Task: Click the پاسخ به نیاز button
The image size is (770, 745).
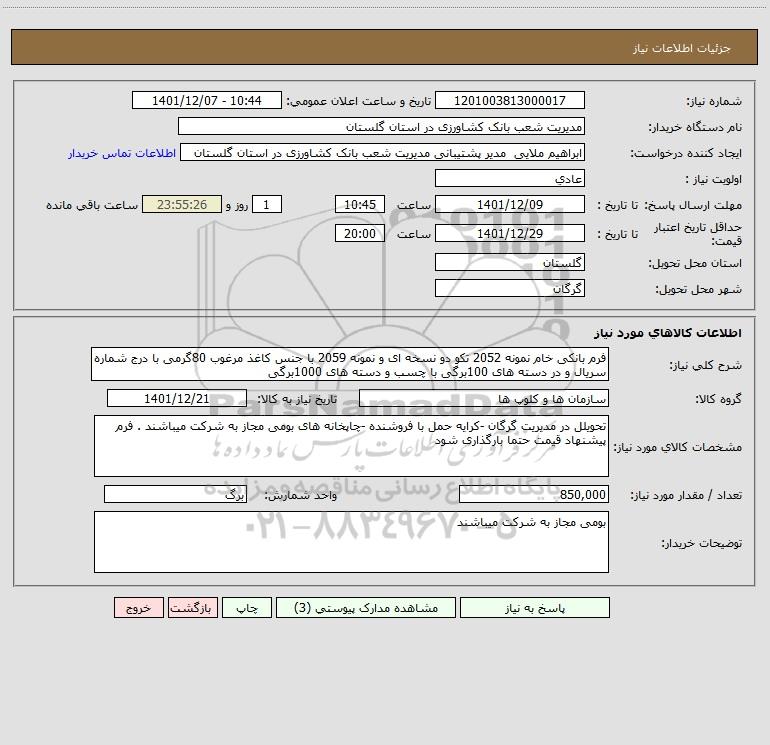Action: click(x=535, y=607)
